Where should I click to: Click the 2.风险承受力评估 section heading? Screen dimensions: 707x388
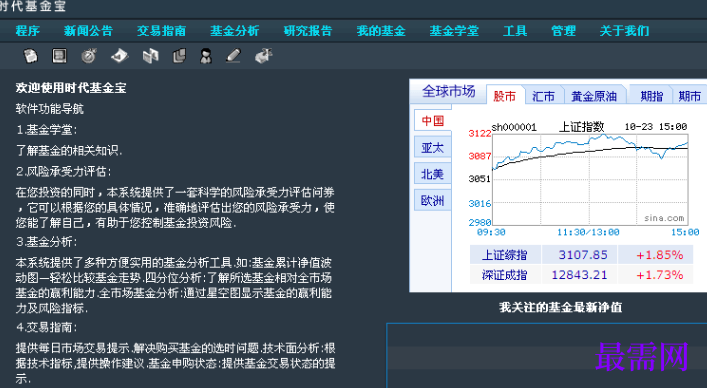click(x=64, y=171)
